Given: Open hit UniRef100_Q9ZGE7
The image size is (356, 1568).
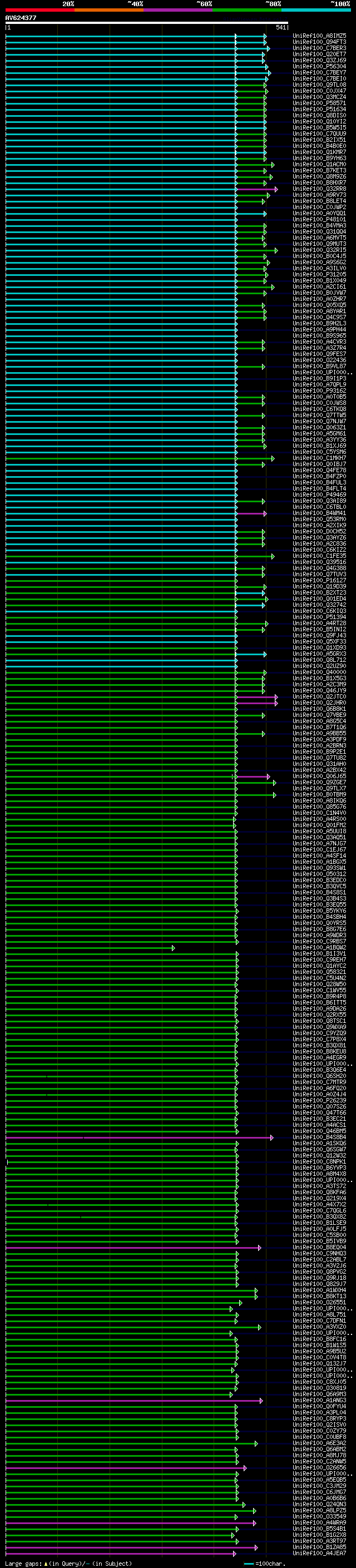Looking at the screenshot, I should (x=319, y=782).
